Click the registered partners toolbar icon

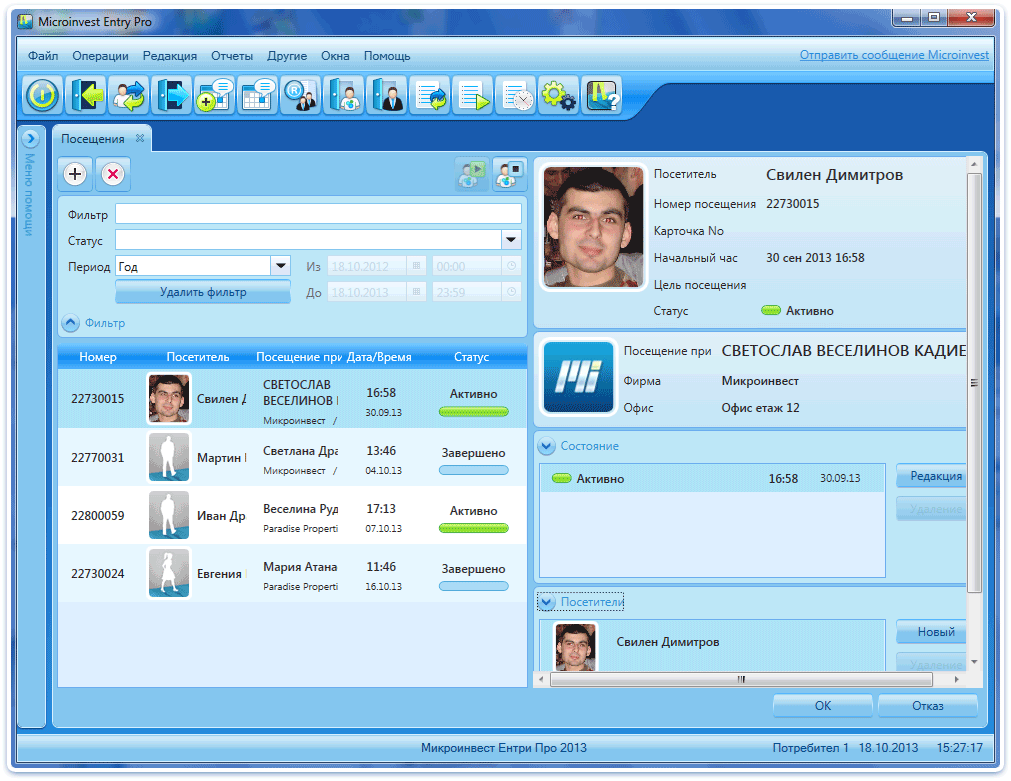pyautogui.click(x=300, y=95)
